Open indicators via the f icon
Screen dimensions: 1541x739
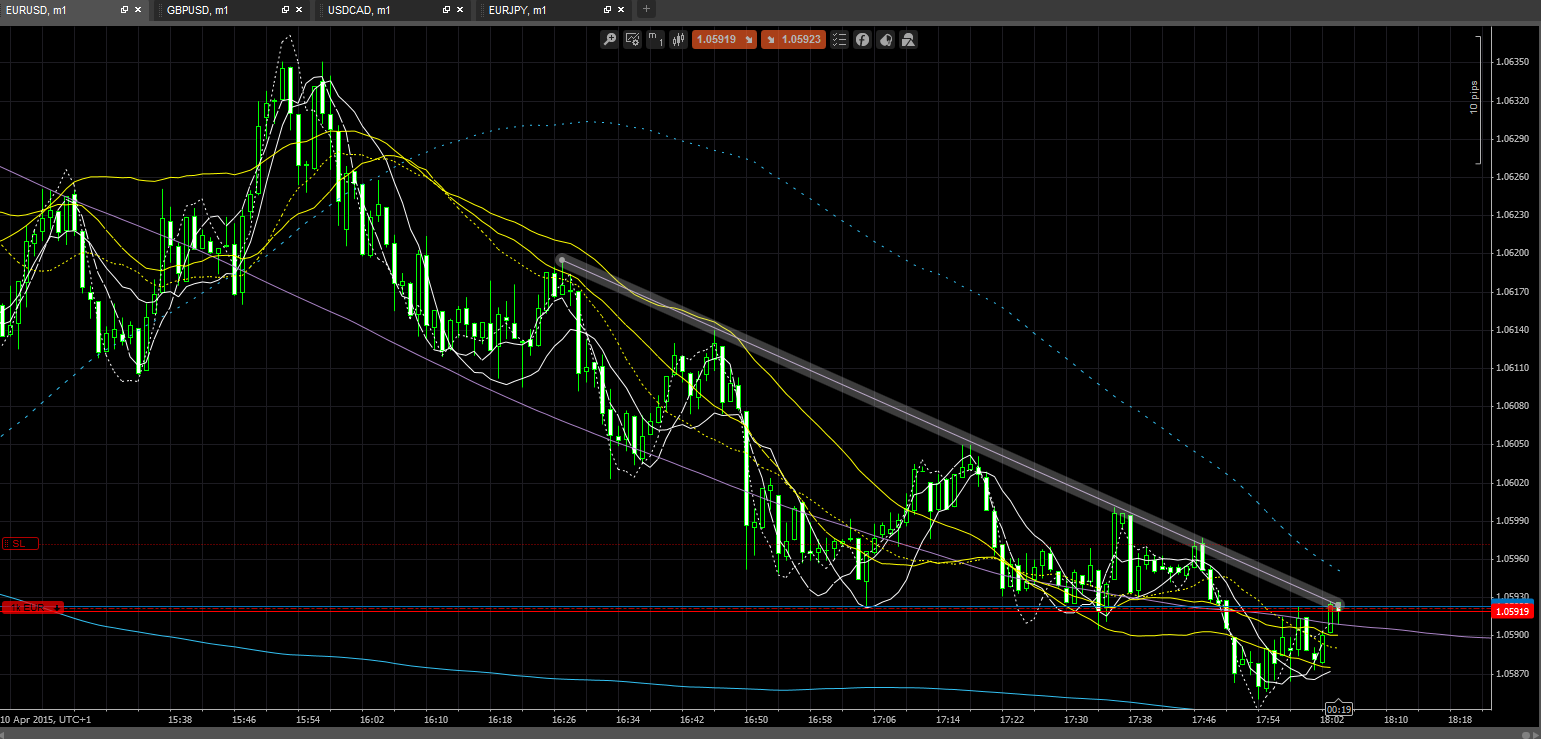[x=862, y=40]
